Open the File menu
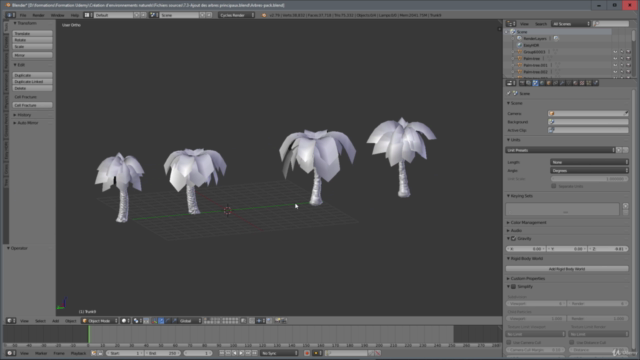The height and width of the screenshot is (360, 640). click(x=23, y=15)
